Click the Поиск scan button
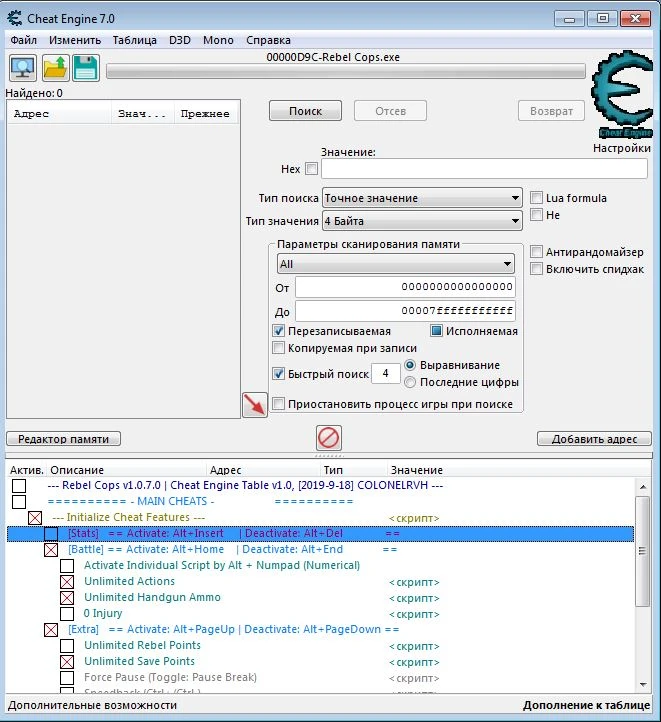The image size is (661, 722). pyautogui.click(x=305, y=111)
